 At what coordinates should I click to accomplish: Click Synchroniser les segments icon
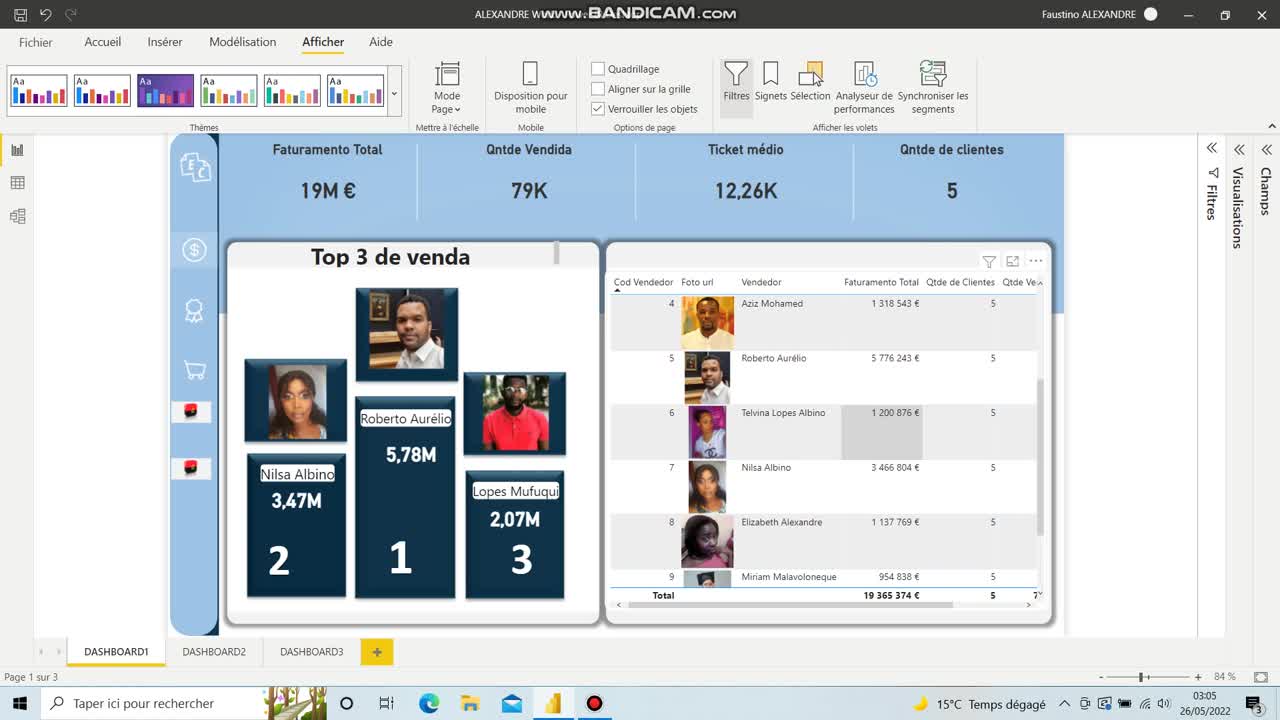click(x=933, y=74)
